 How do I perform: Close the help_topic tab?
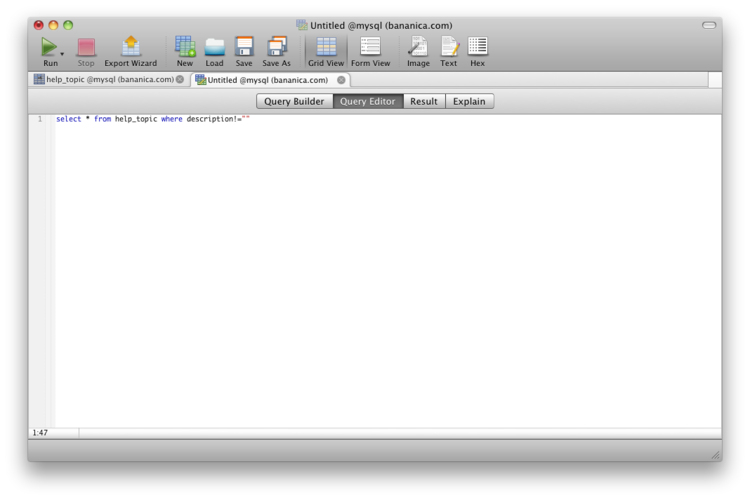click(180, 79)
